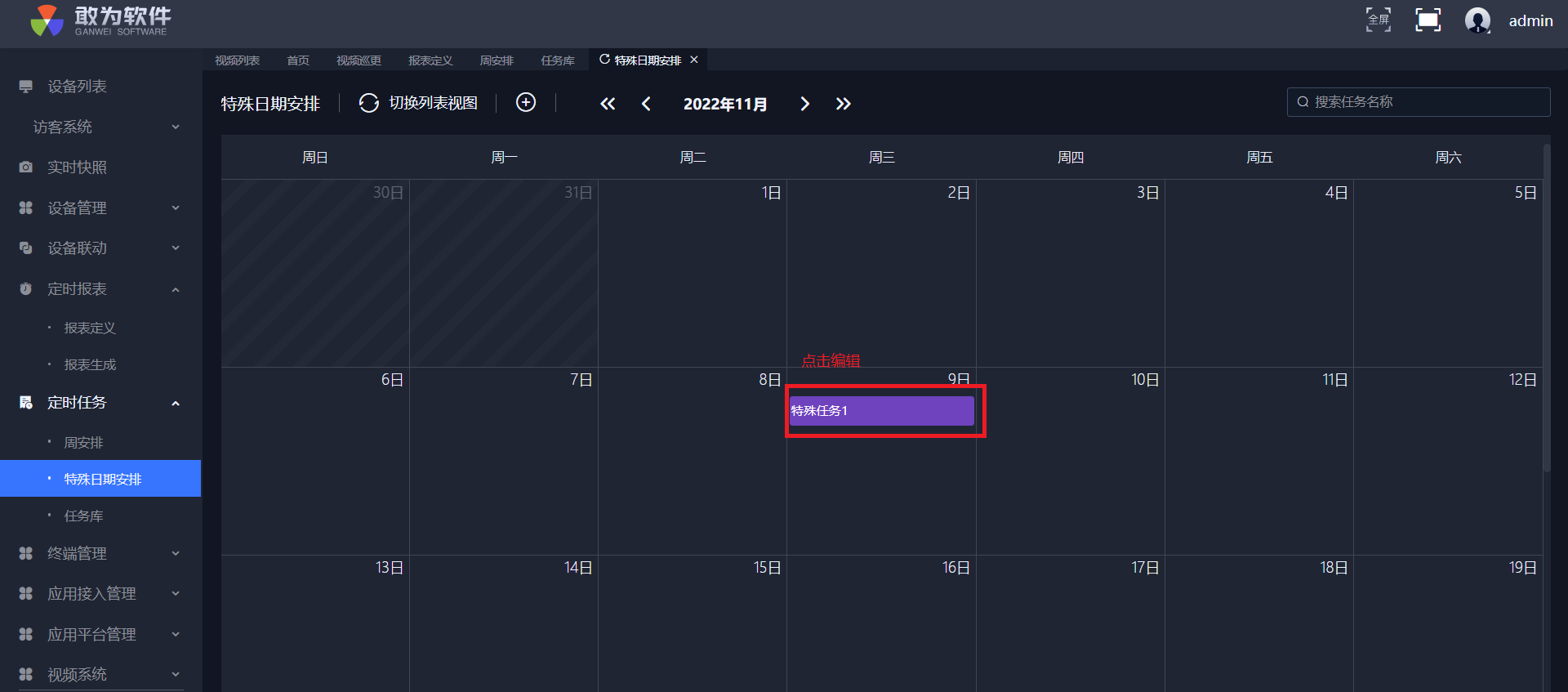Click the 终端管理 sidebar icon
Image resolution: width=1568 pixels, height=692 pixels.
(x=26, y=554)
